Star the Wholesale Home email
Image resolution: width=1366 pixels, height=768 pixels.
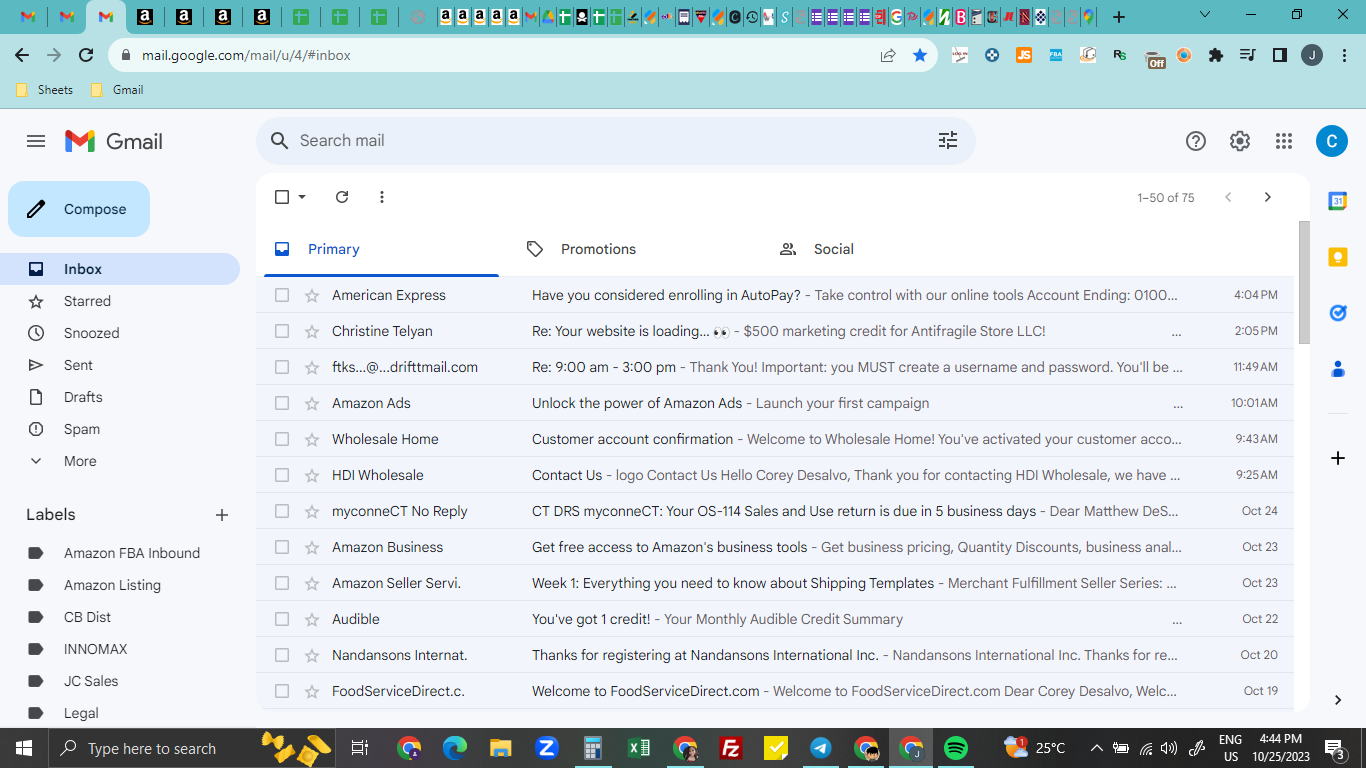(312, 439)
